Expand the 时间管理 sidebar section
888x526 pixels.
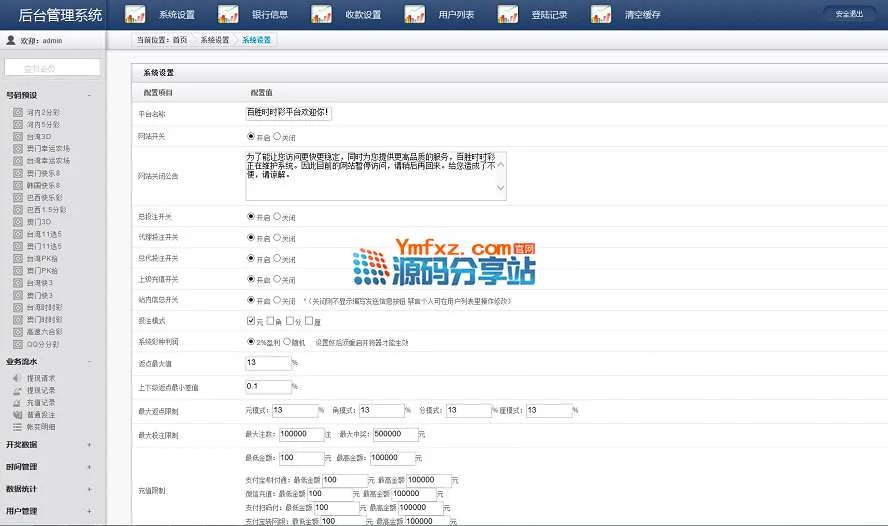pyautogui.click(x=88, y=466)
